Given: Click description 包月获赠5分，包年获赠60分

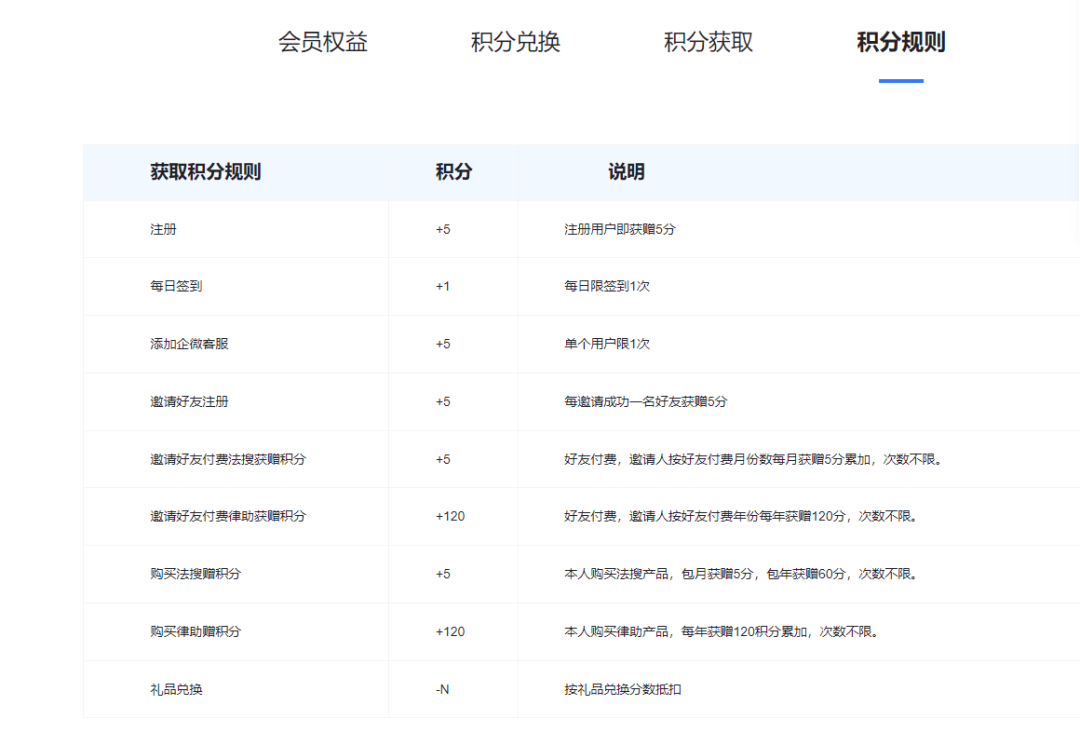Looking at the screenshot, I should (x=740, y=574).
